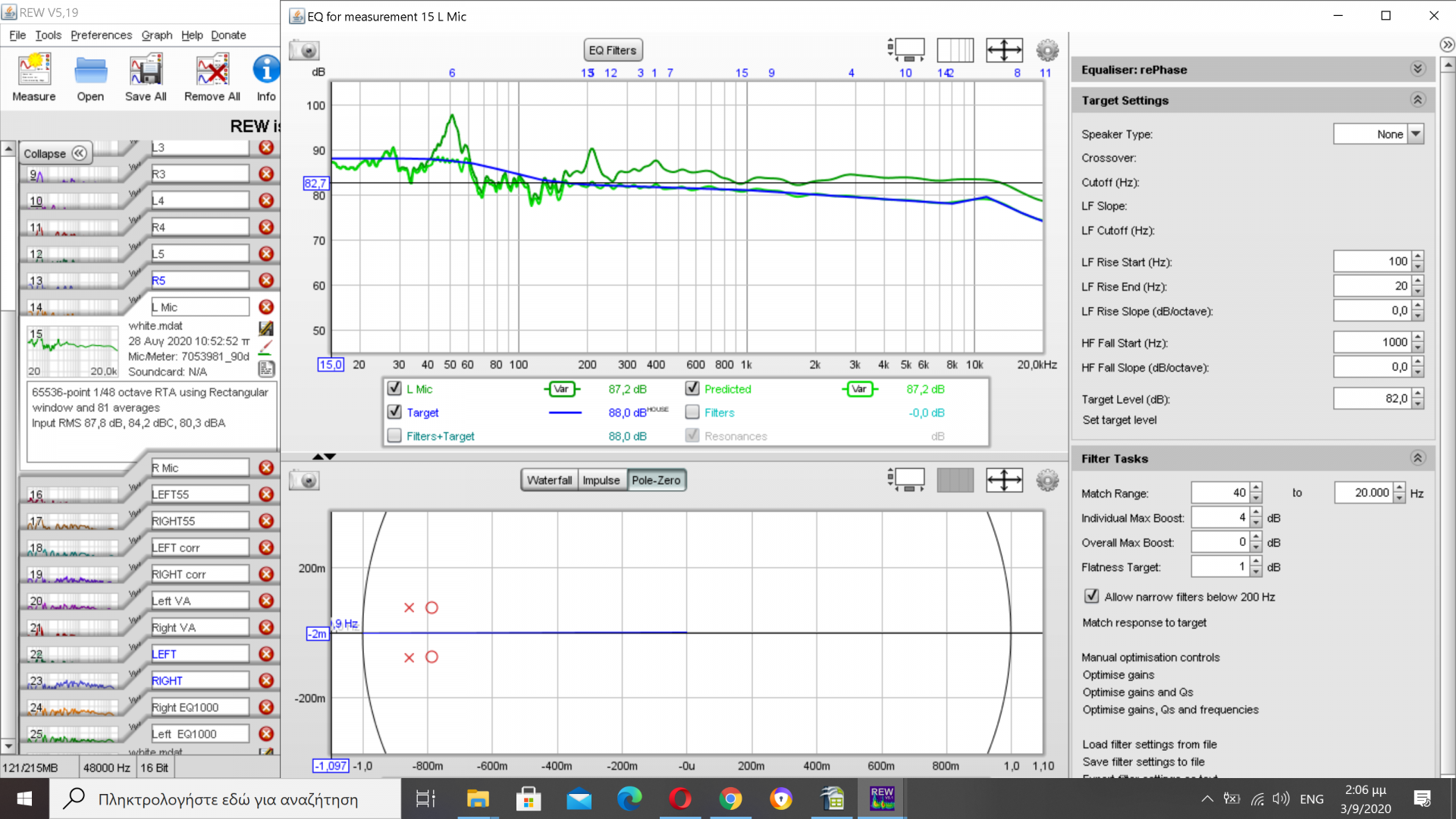Toggle Allow narrow filters below 200 Hz
The image size is (1456, 819).
[1091, 596]
